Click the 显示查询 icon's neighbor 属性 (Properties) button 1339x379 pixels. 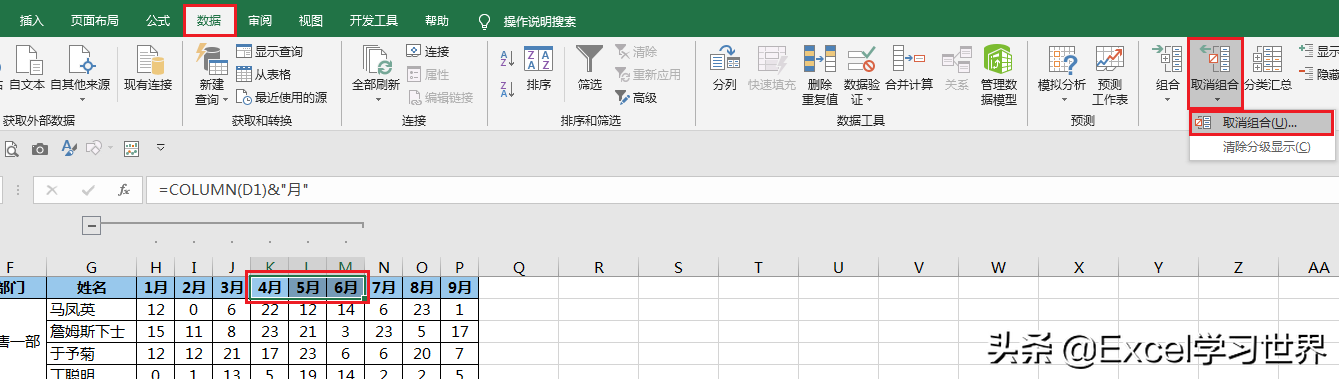coord(428,74)
